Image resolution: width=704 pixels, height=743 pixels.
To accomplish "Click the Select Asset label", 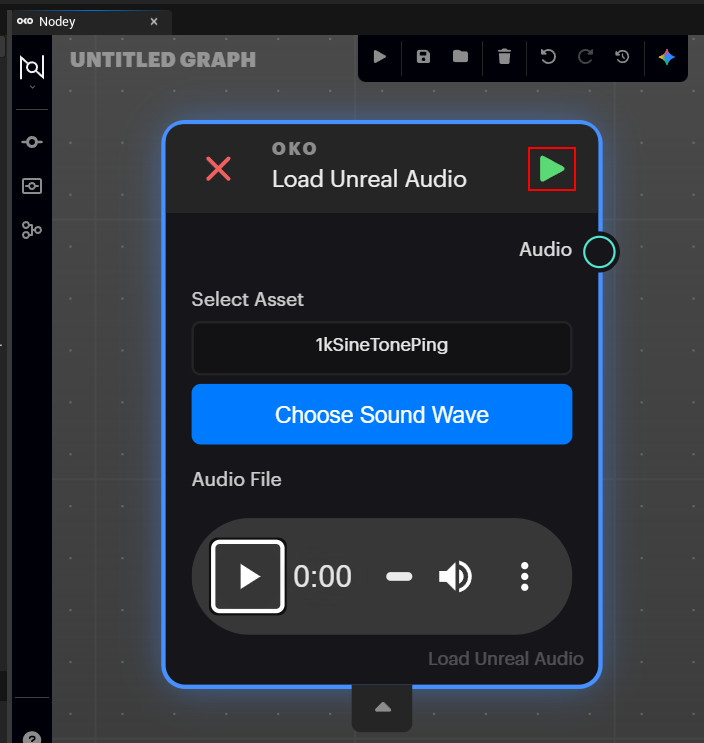I will coord(247,299).
